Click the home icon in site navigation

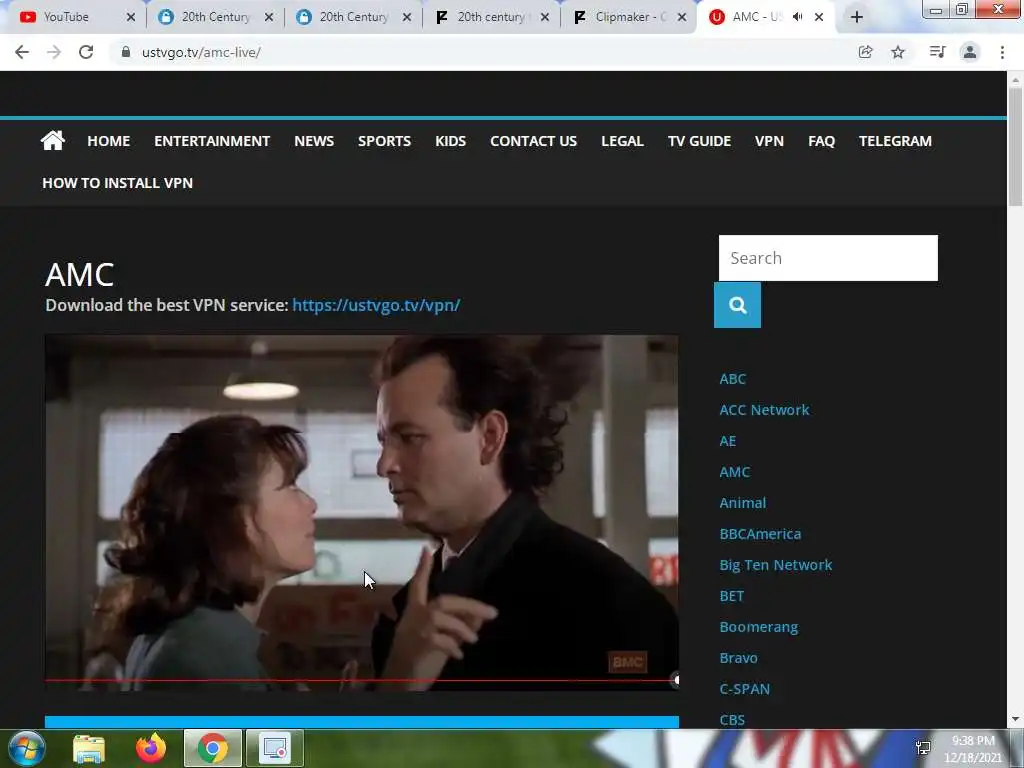(x=52, y=140)
